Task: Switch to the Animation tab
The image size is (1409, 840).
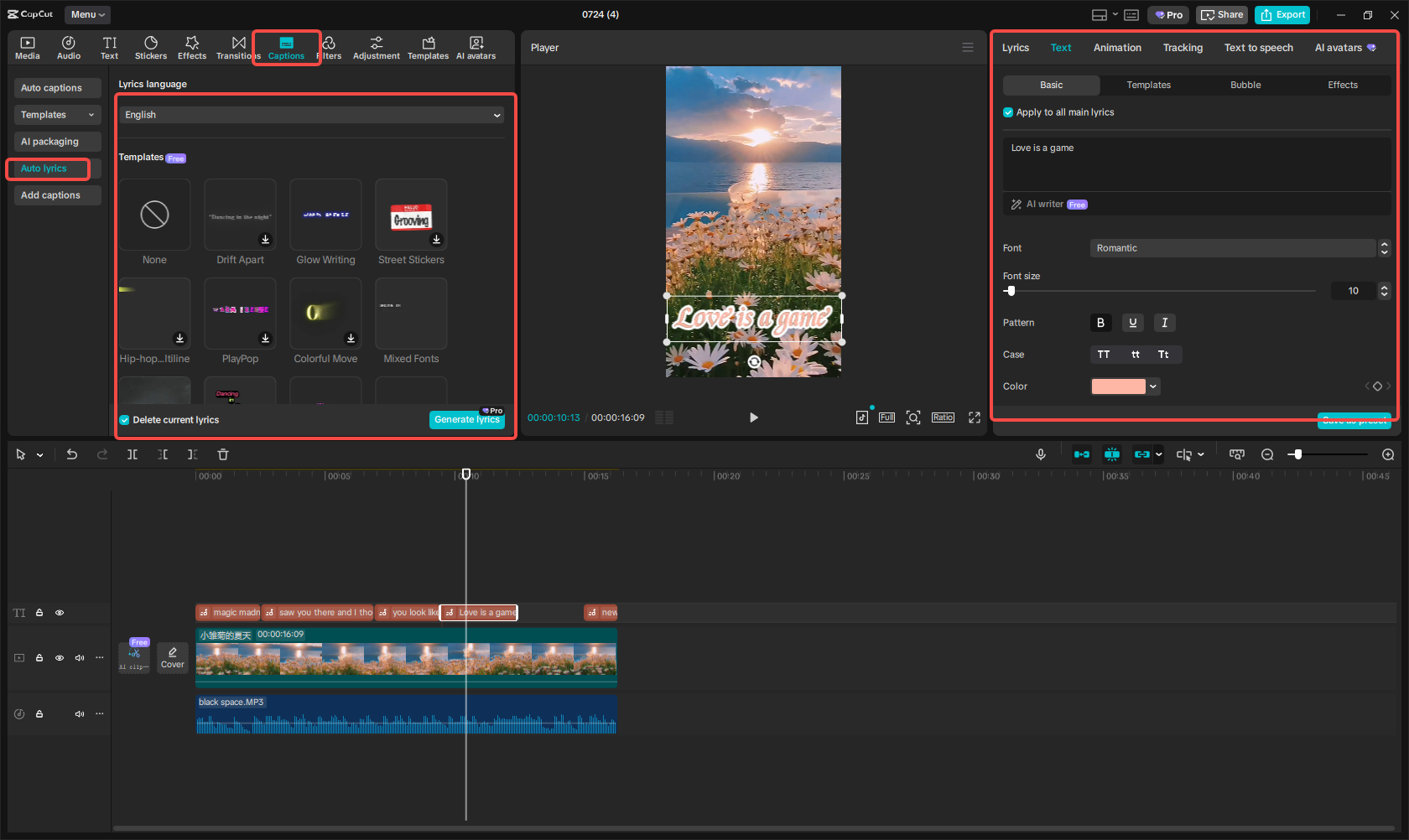Action: (x=1116, y=48)
